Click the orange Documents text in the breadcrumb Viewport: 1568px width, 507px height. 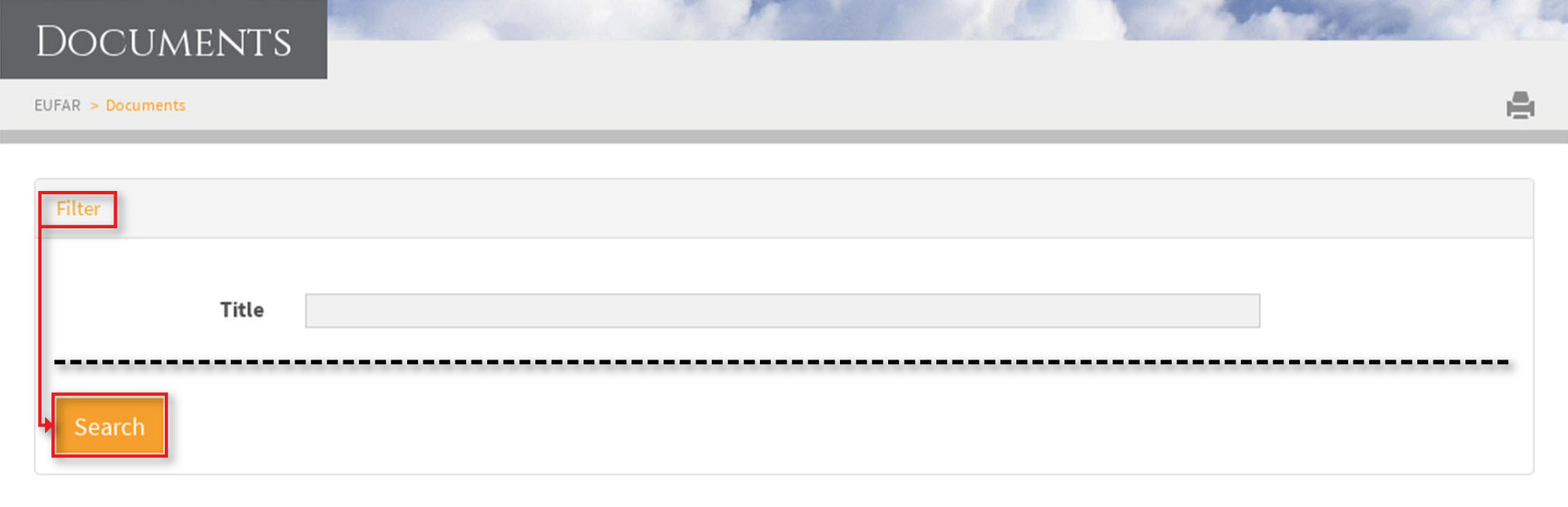click(x=145, y=105)
